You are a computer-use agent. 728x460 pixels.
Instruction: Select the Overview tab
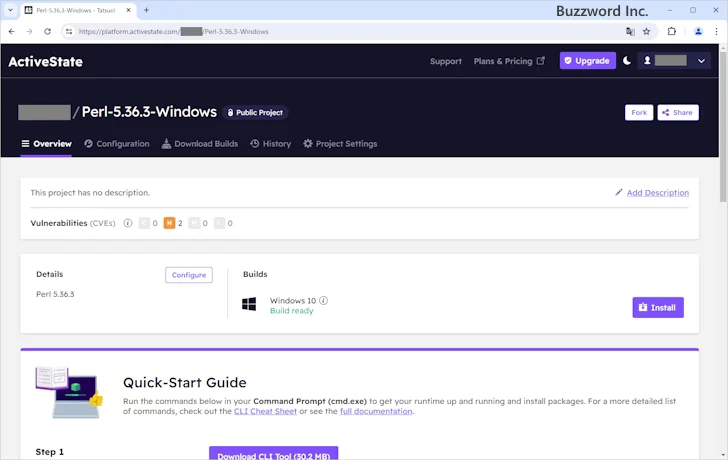(x=46, y=144)
